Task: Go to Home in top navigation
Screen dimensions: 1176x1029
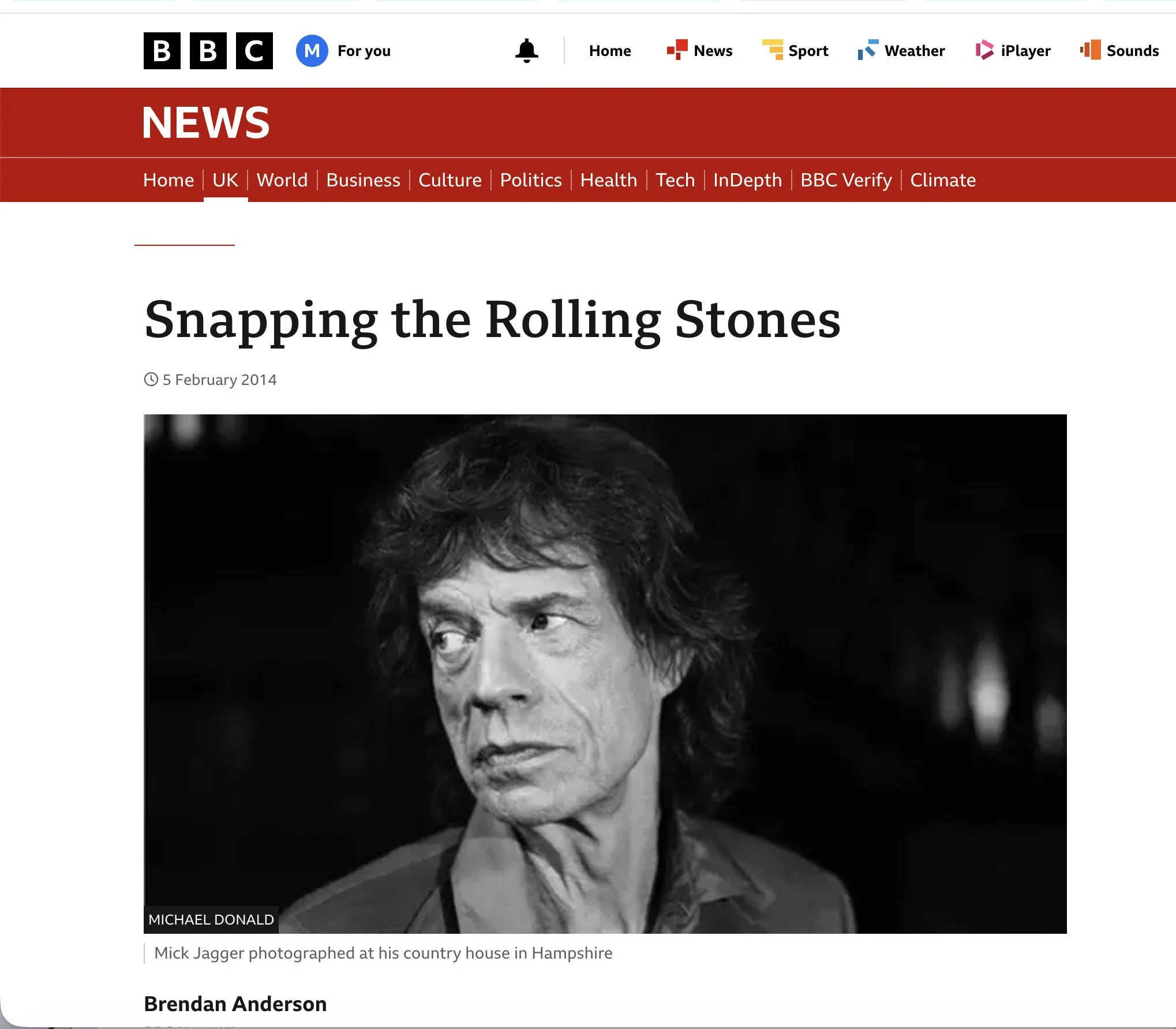Action: coord(610,51)
